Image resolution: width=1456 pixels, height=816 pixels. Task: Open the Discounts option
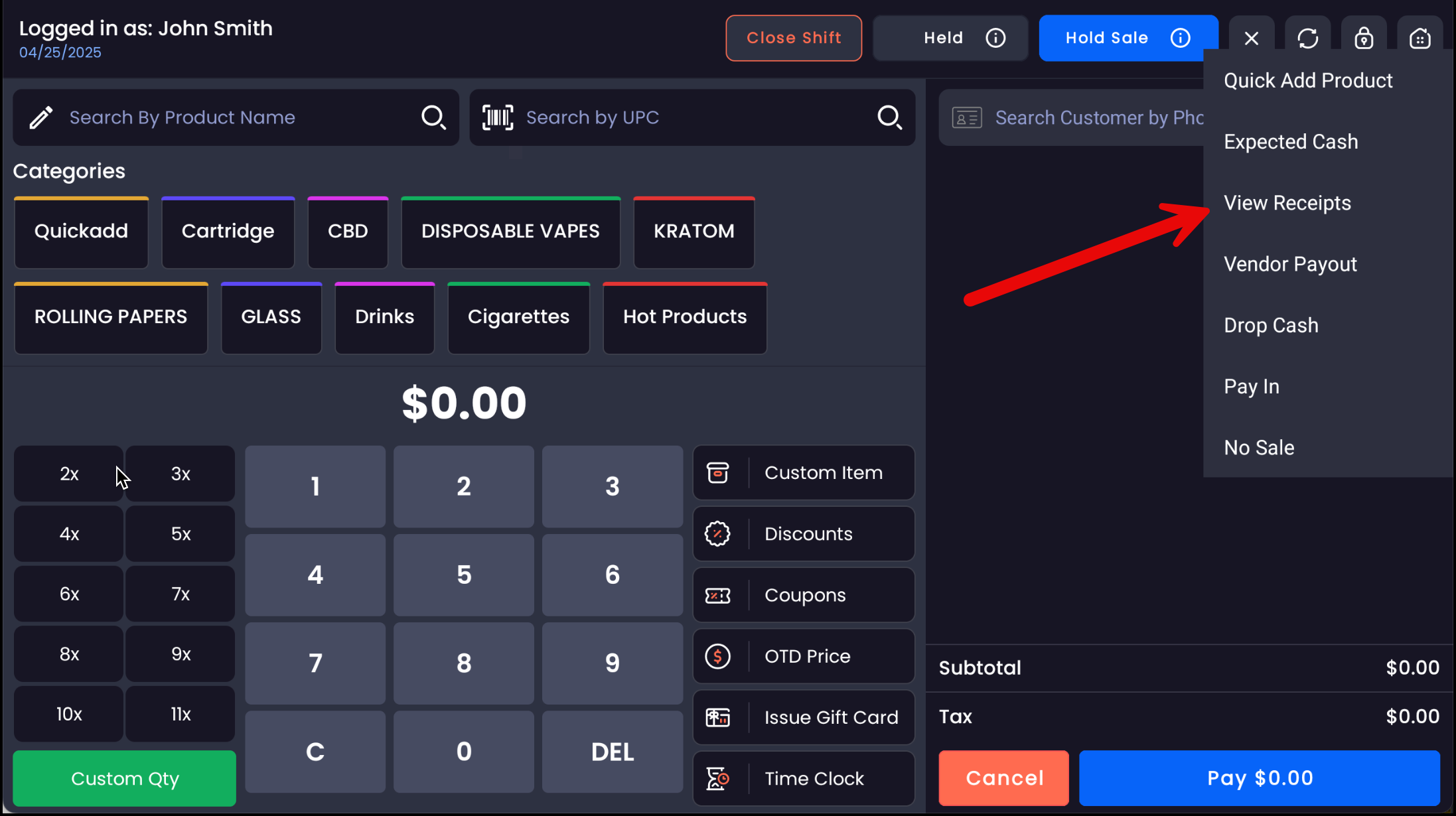(803, 534)
